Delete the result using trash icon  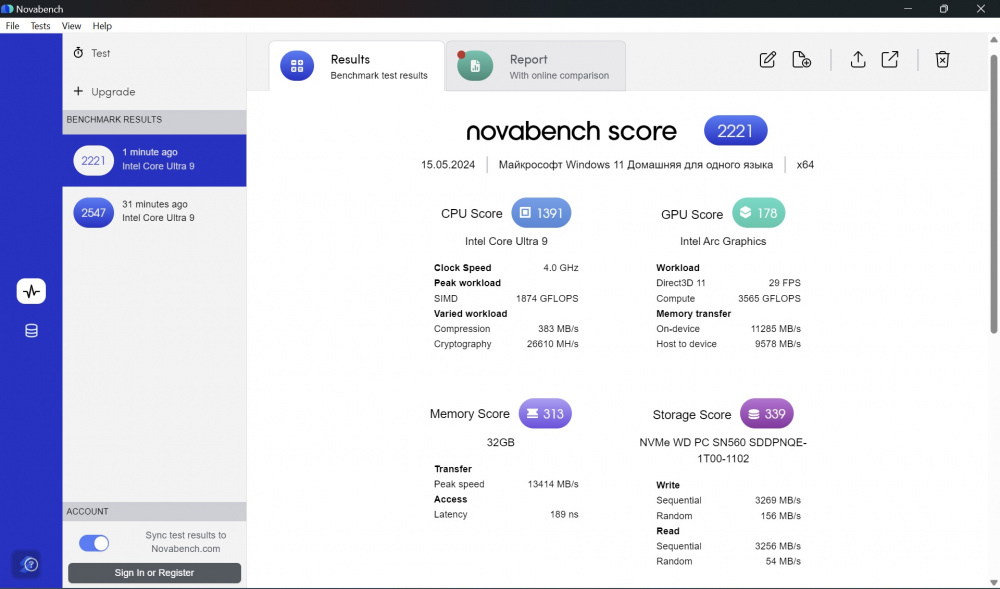(x=942, y=59)
